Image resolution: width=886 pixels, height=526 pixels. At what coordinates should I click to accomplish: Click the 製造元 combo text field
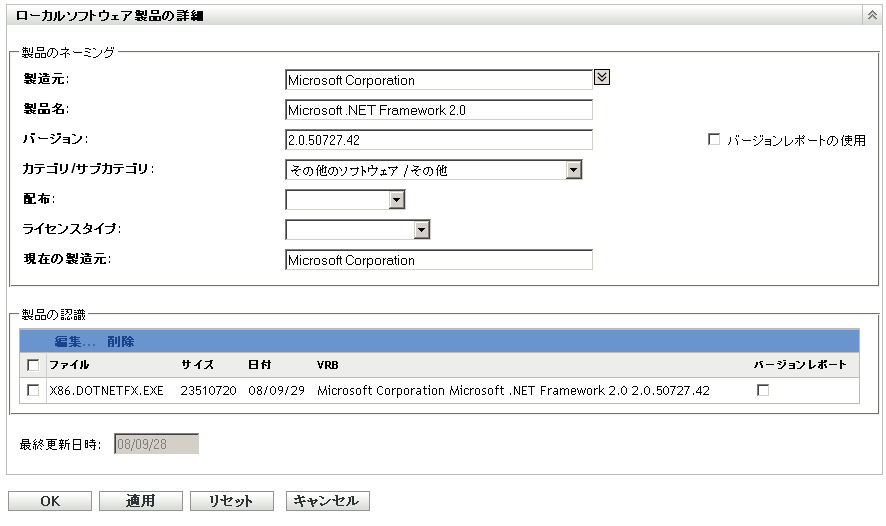coord(438,80)
